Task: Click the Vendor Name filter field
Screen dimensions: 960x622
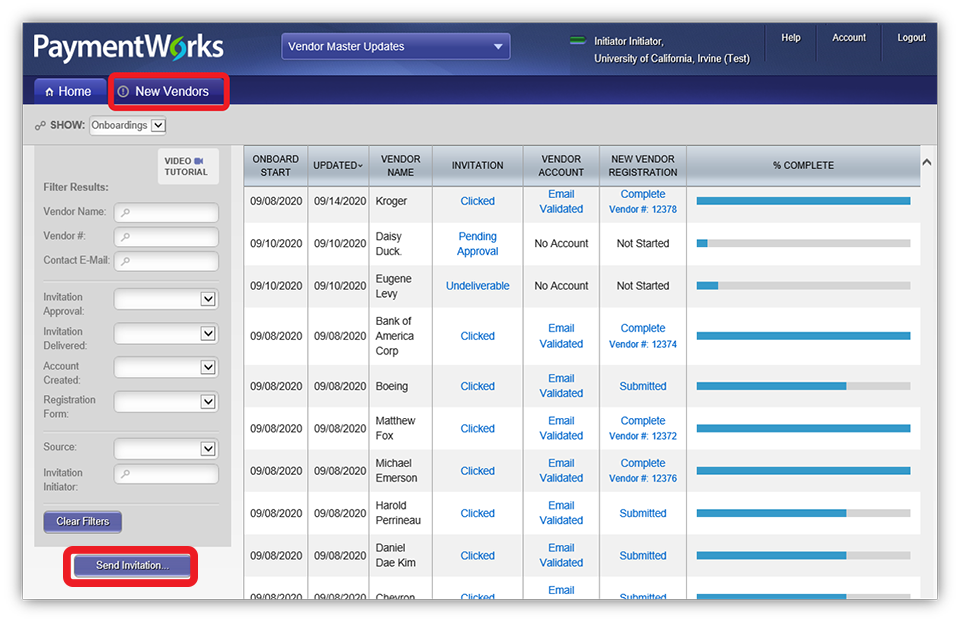Action: [166, 212]
